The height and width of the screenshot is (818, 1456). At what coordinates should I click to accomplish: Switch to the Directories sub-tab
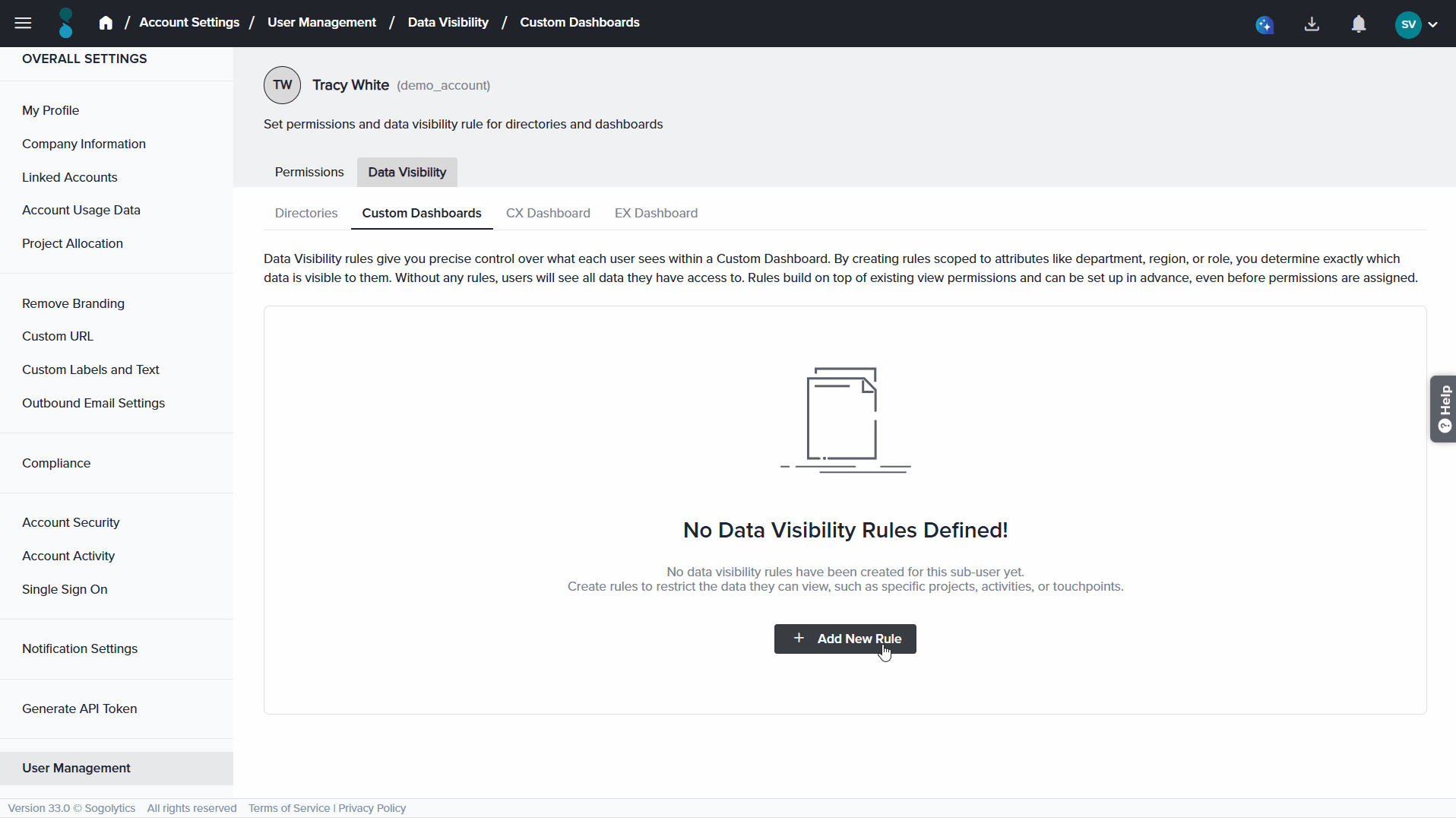click(x=306, y=214)
